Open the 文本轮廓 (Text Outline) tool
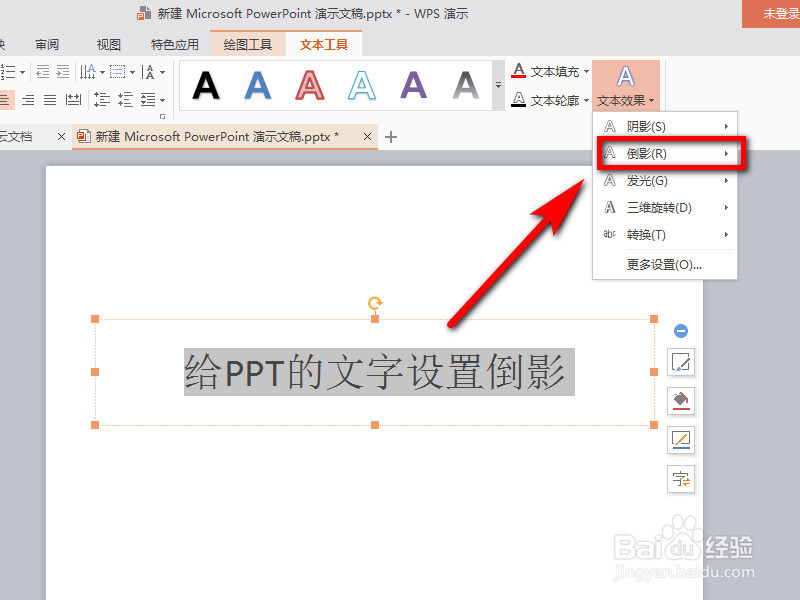800x600 pixels. point(549,99)
